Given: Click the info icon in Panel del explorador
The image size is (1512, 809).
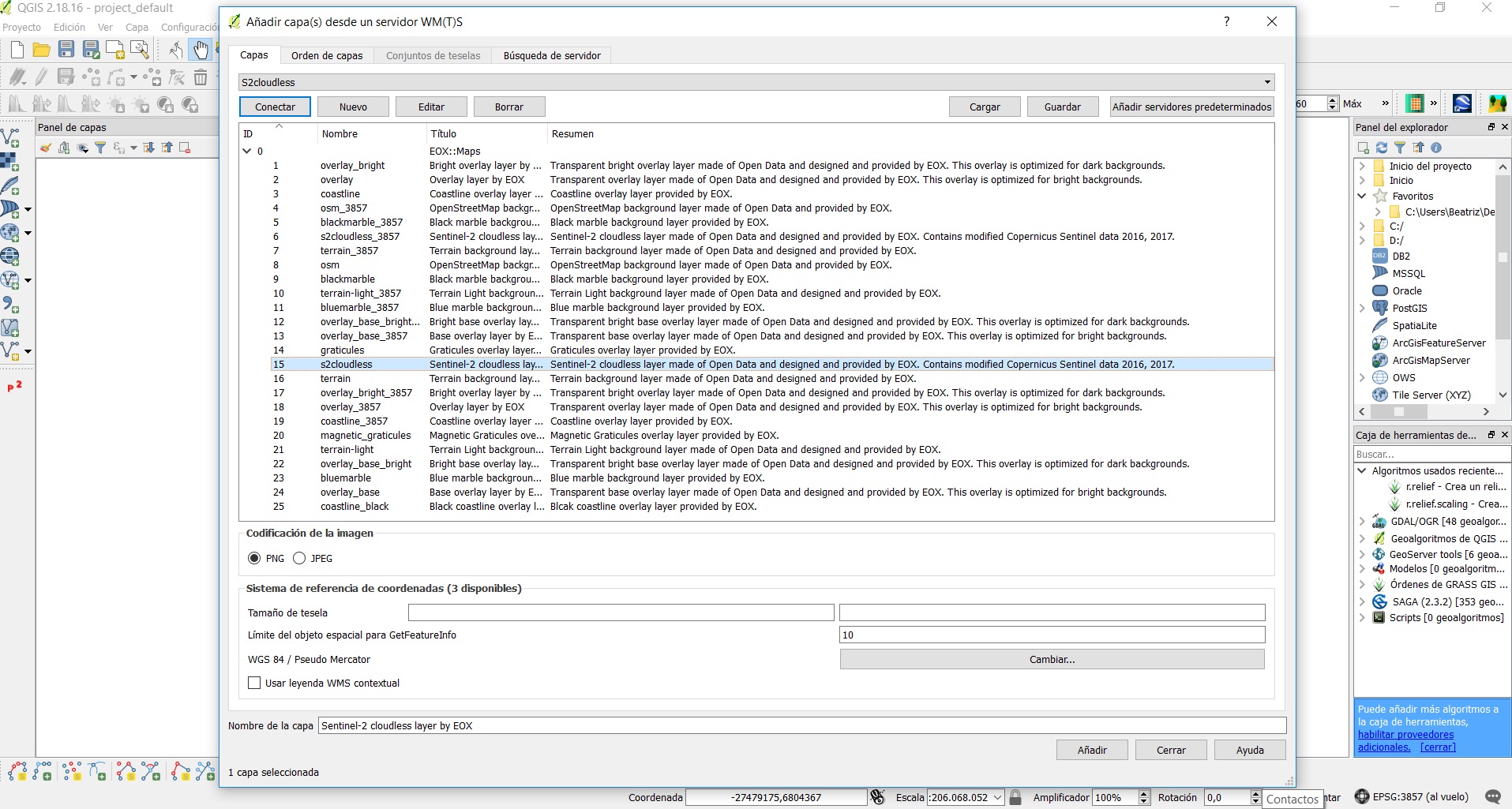Looking at the screenshot, I should point(1436,148).
